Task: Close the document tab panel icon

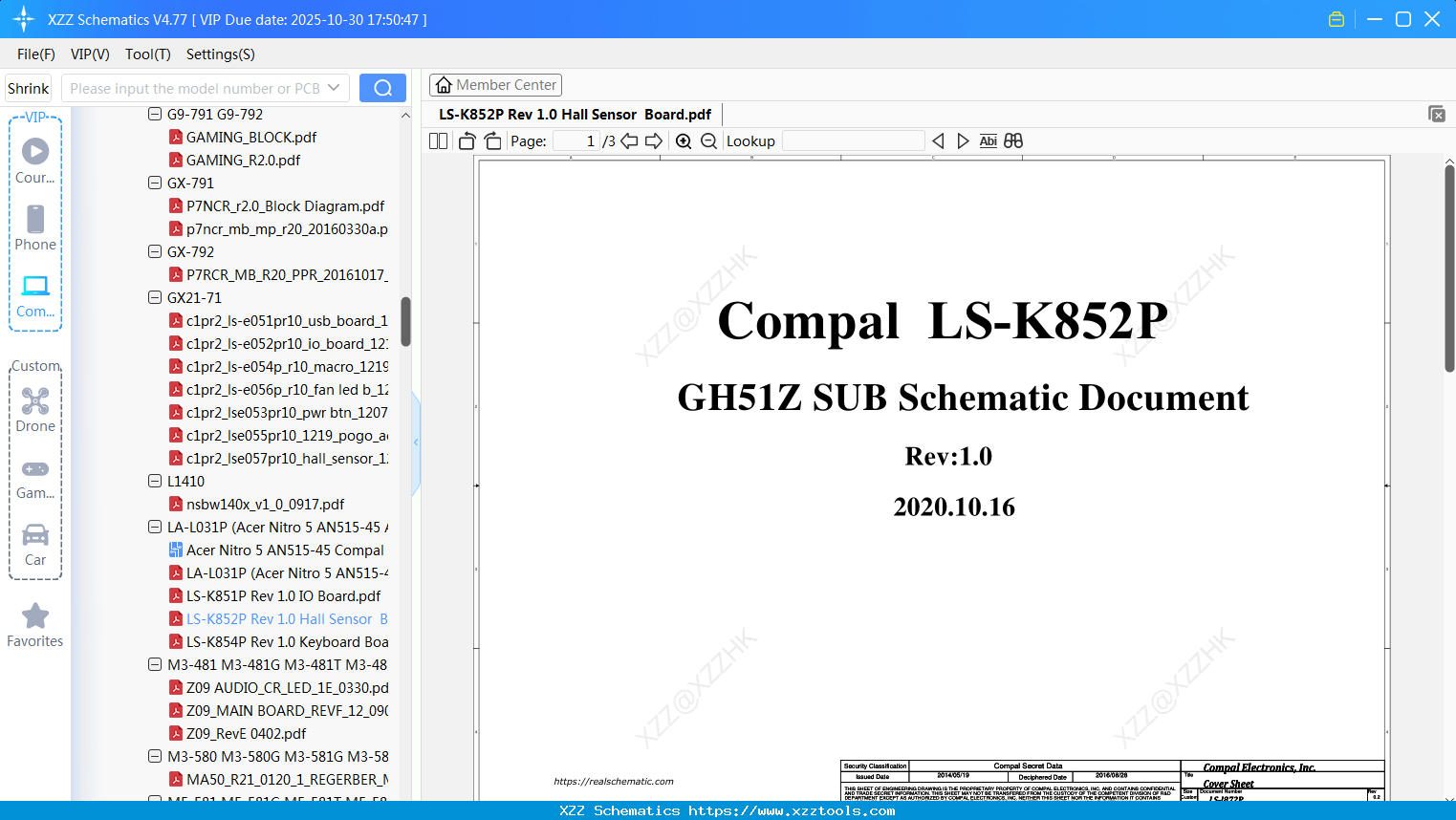Action: coord(1437,114)
